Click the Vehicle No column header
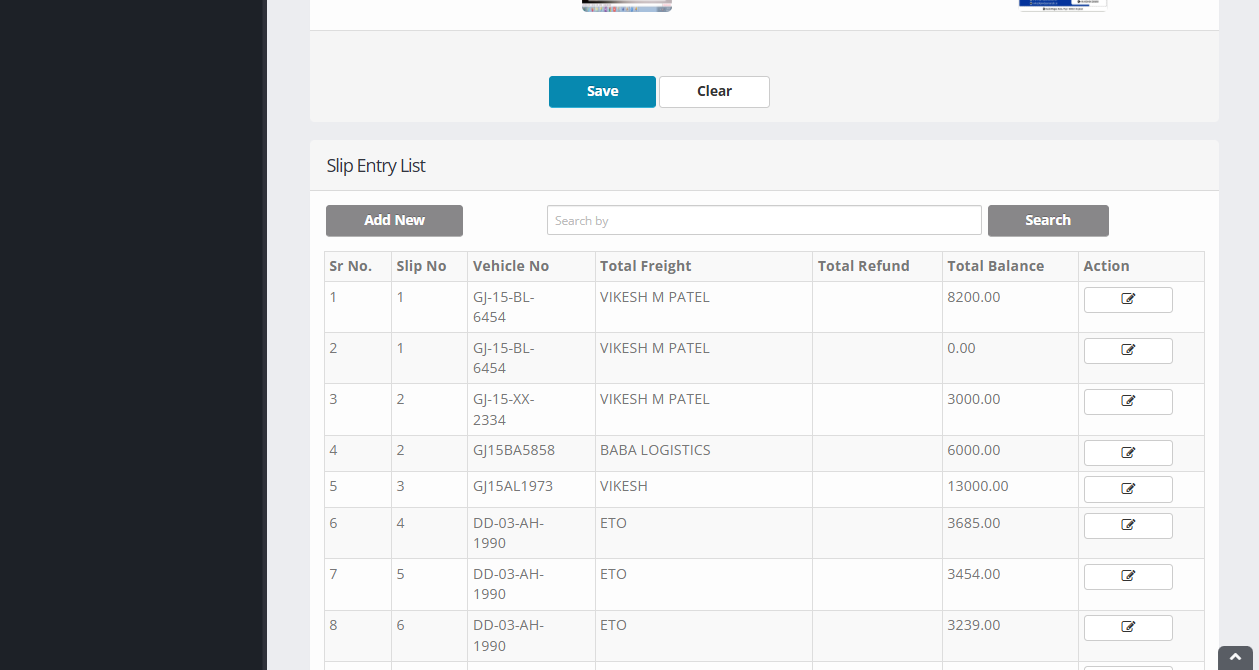The width and height of the screenshot is (1259, 670). pos(511,266)
